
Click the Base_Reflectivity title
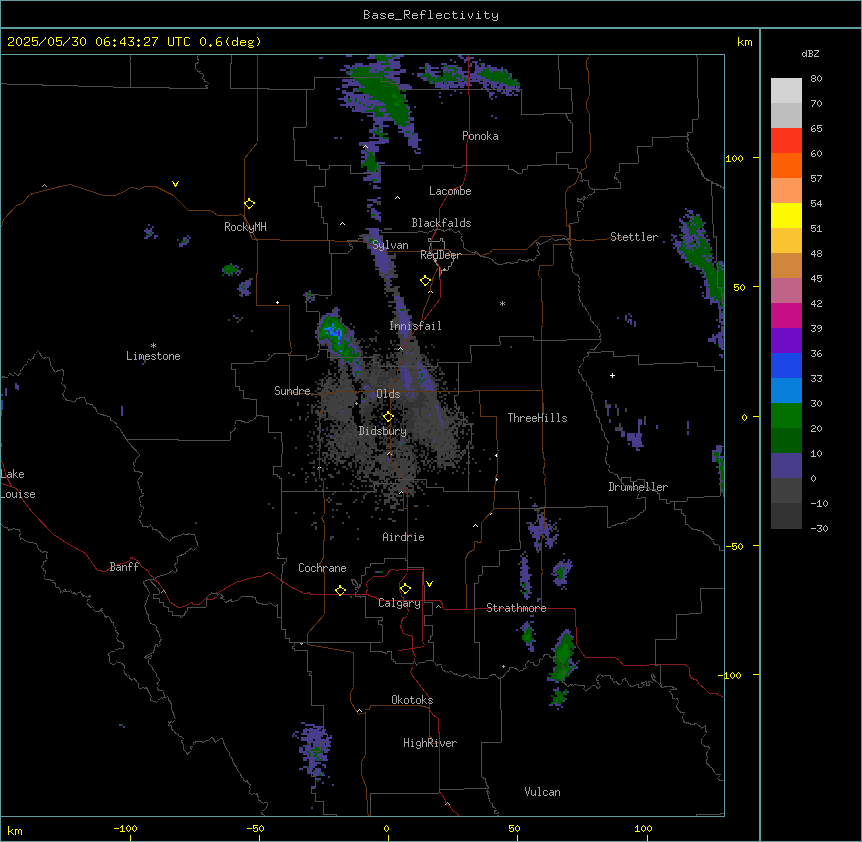point(431,15)
